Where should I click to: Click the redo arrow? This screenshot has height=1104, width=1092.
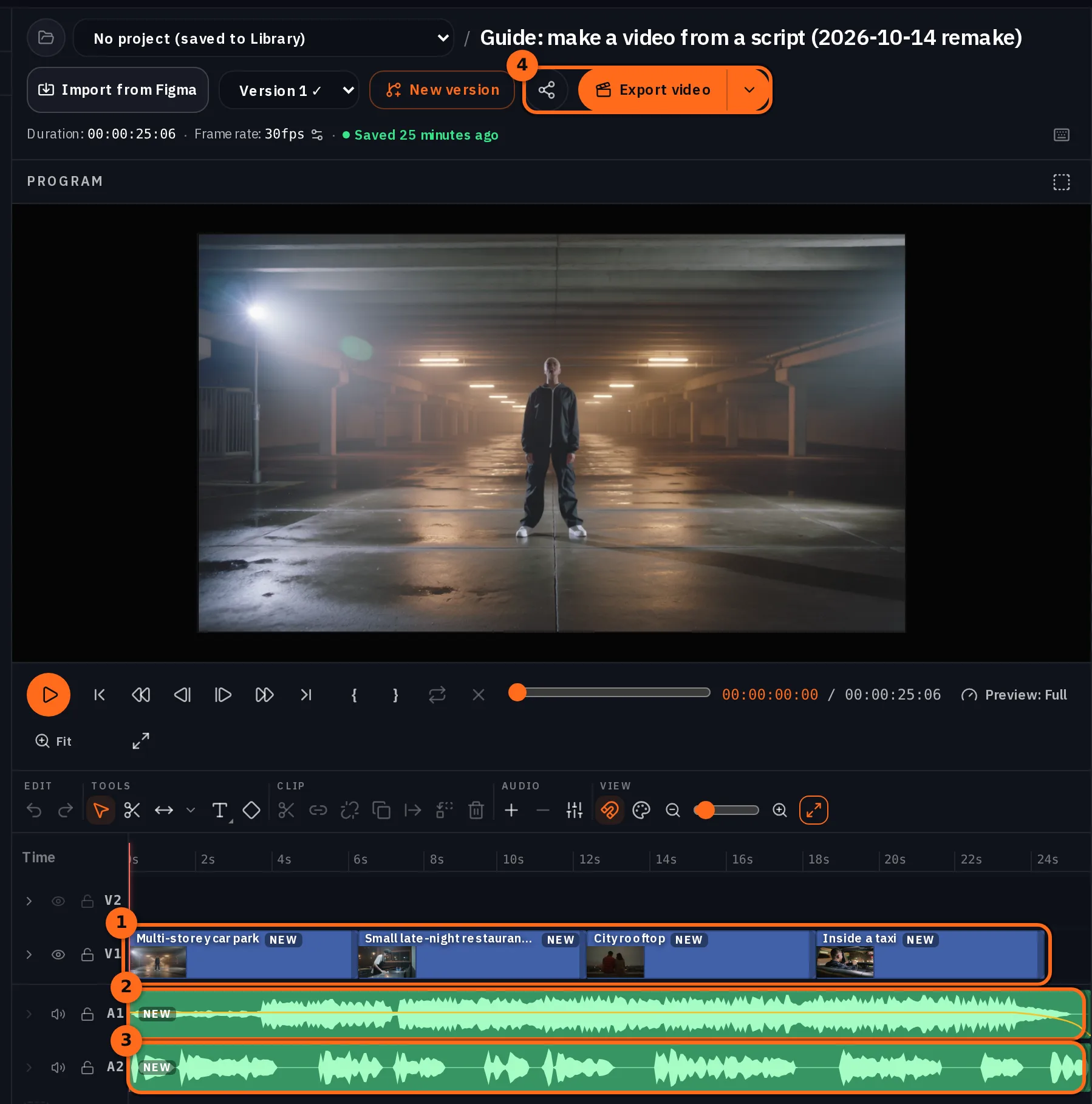(66, 810)
